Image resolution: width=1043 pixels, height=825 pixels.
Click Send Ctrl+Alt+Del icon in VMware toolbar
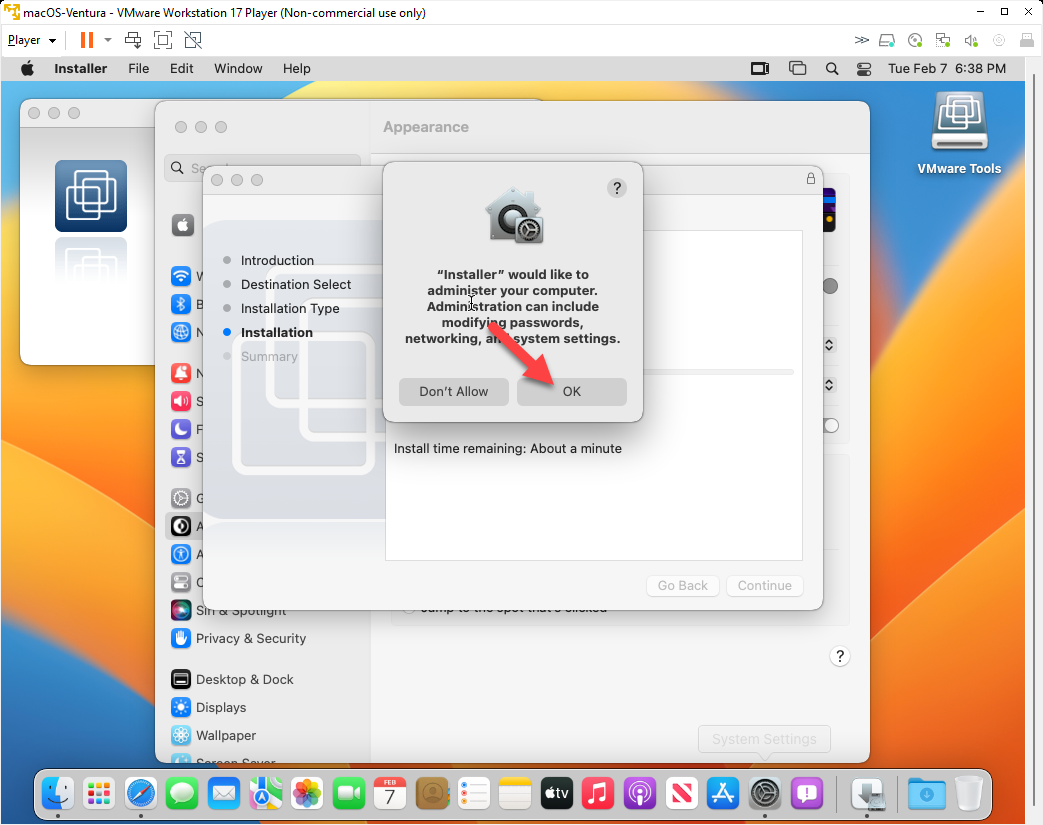click(133, 40)
